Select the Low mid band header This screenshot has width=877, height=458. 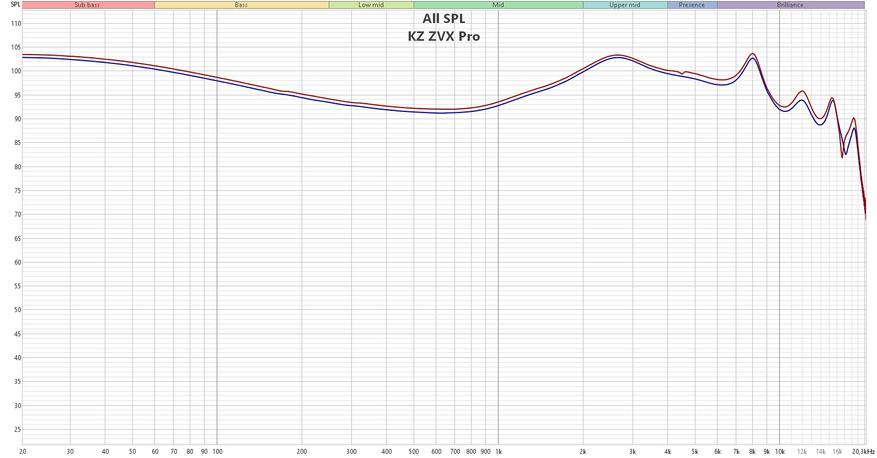click(371, 4)
